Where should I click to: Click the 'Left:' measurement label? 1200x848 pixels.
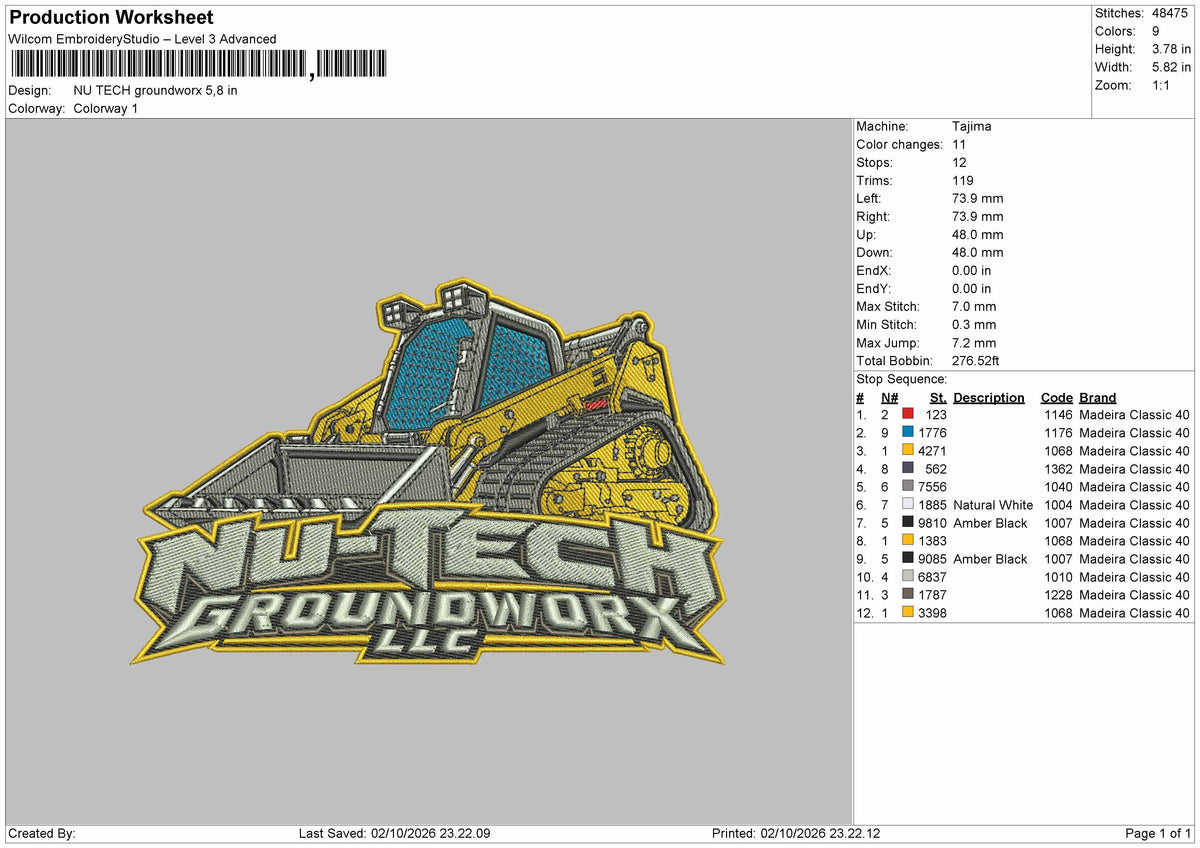pos(868,198)
